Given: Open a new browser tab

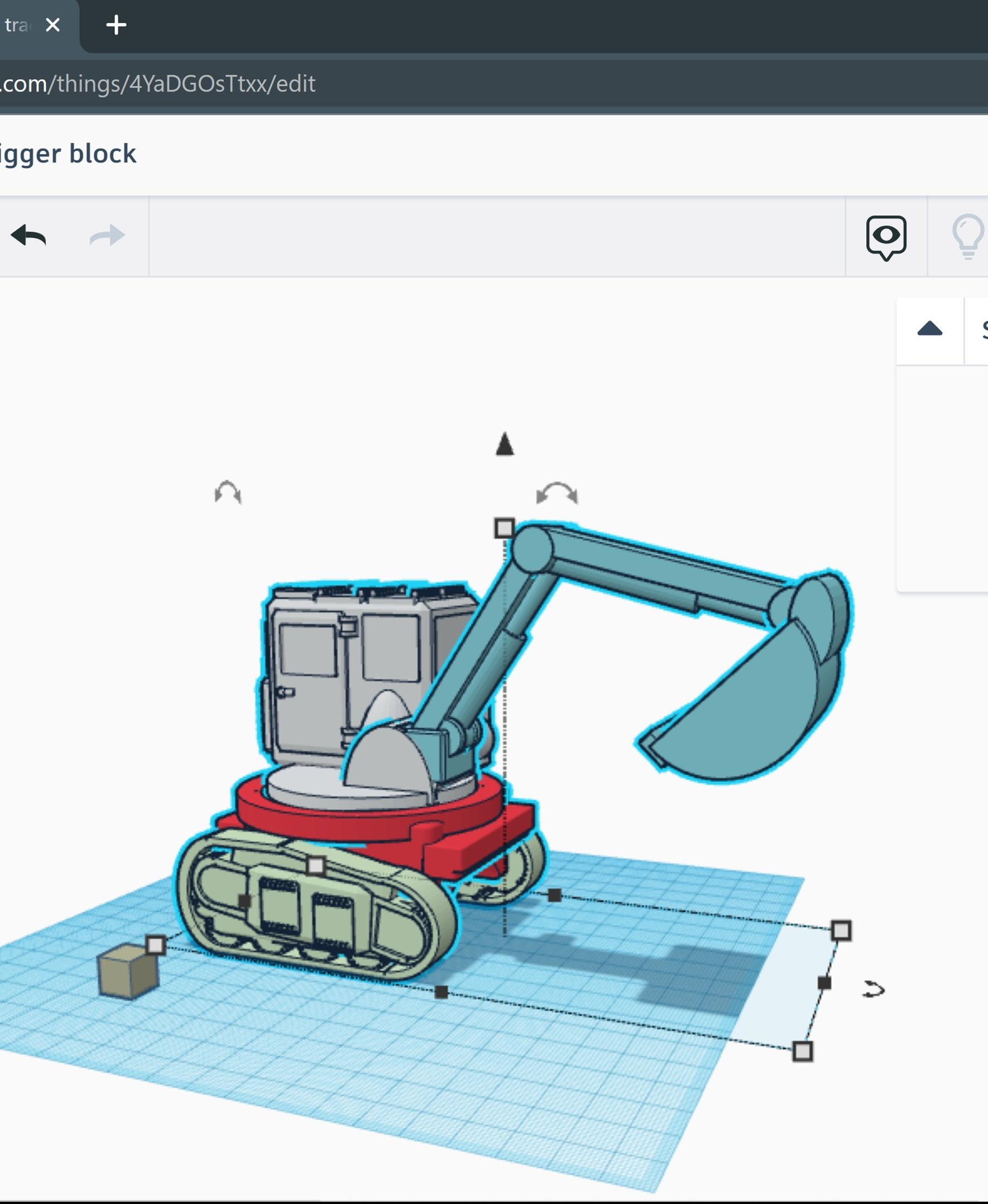Looking at the screenshot, I should (116, 25).
